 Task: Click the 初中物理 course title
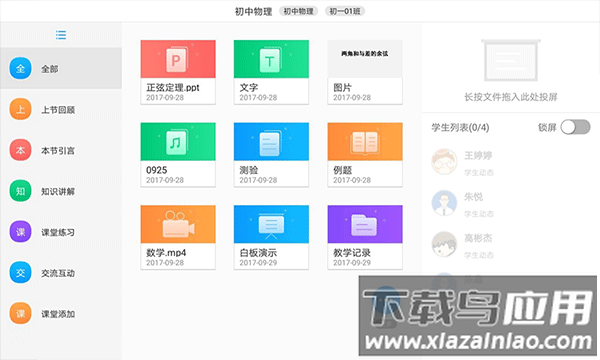pos(253,11)
